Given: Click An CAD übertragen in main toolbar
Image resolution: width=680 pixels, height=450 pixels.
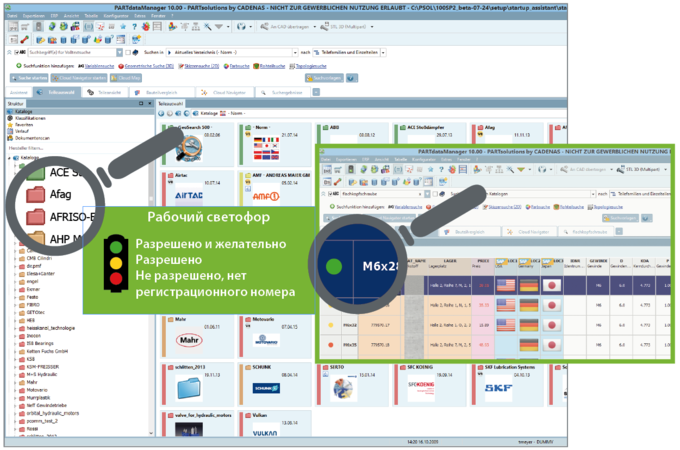Looking at the screenshot, I should 284,27.
